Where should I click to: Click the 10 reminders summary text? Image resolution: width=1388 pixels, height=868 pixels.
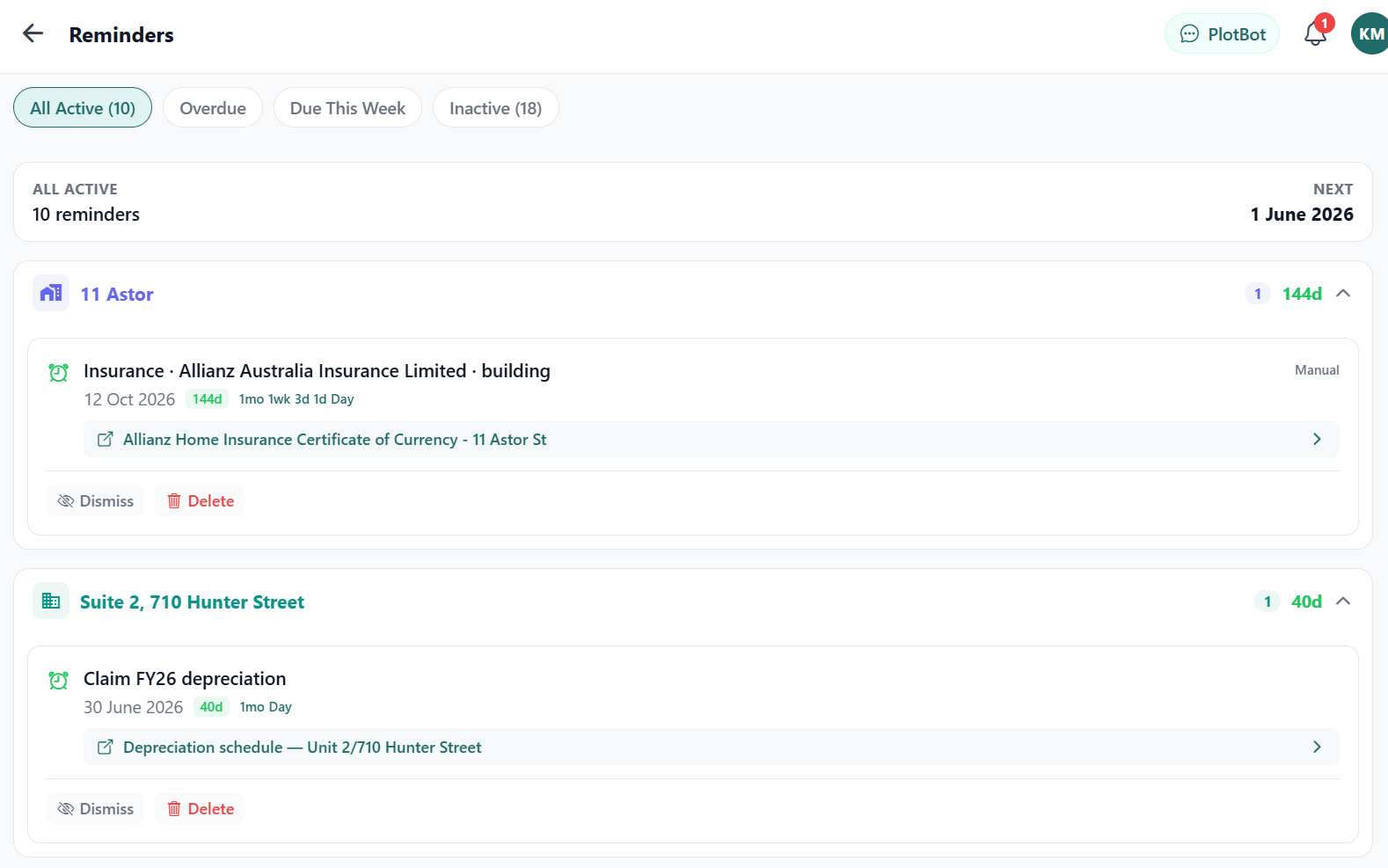(x=86, y=214)
